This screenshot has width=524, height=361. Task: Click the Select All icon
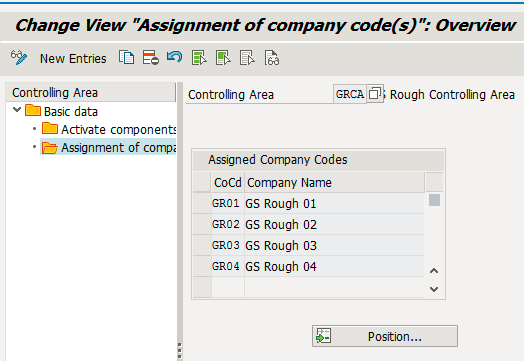[x=199, y=58]
